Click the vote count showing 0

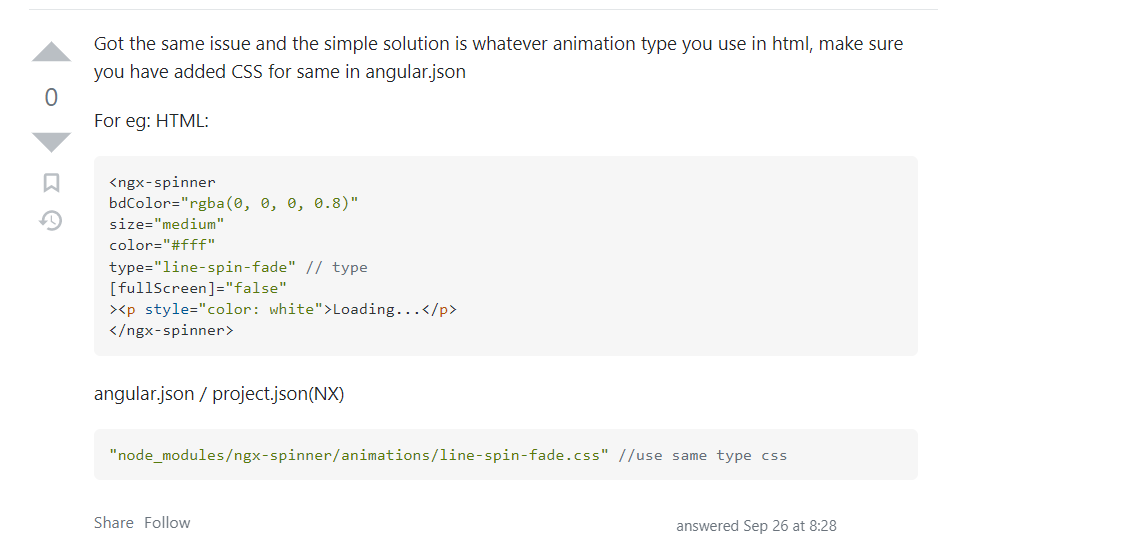(51, 97)
